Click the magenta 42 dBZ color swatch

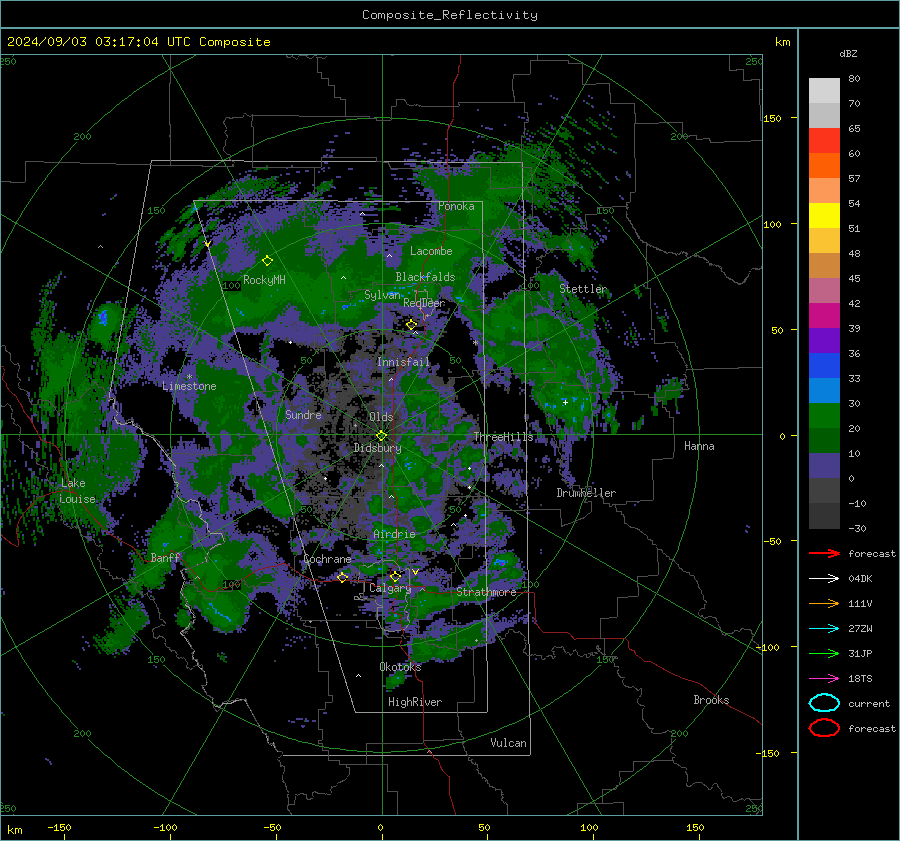[824, 315]
